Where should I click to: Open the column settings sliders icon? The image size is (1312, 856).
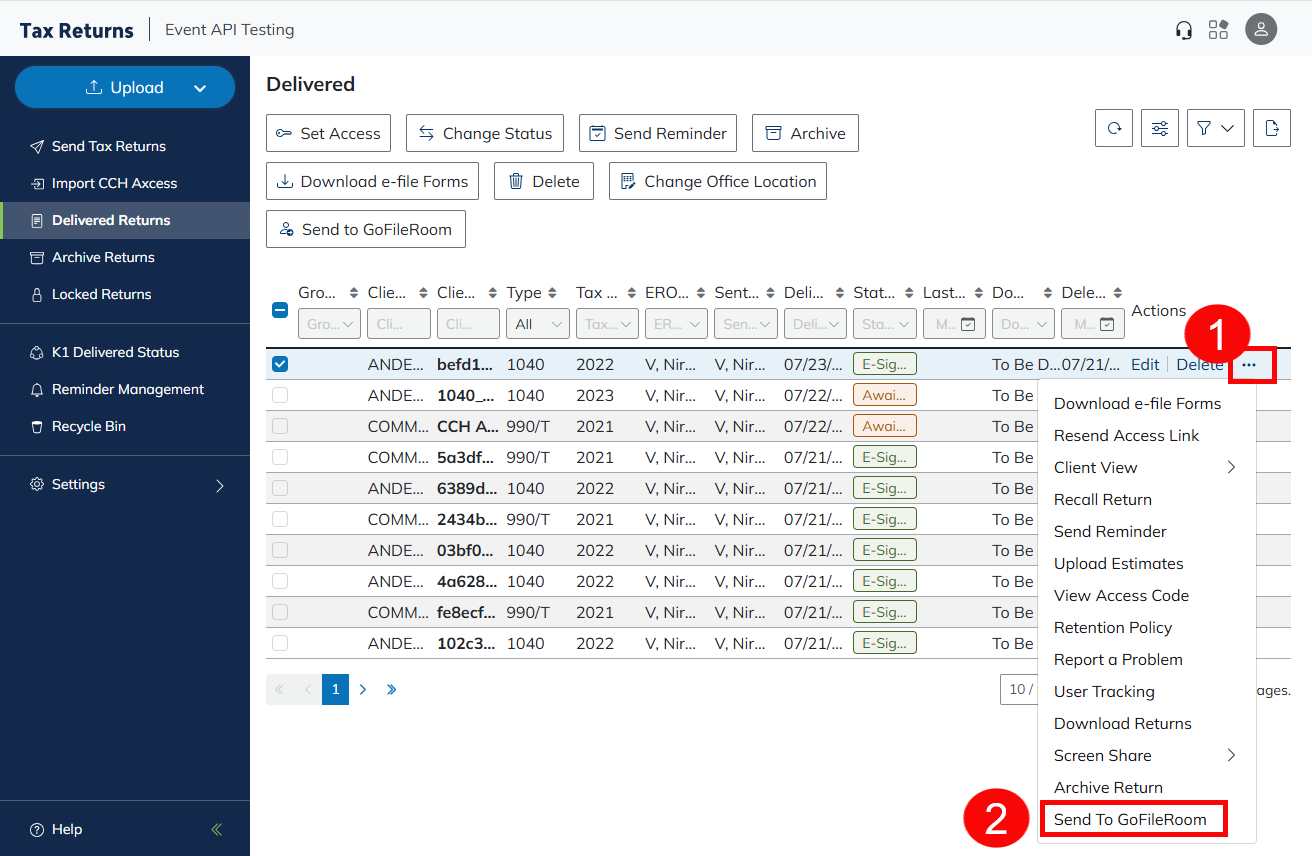pyautogui.click(x=1160, y=128)
